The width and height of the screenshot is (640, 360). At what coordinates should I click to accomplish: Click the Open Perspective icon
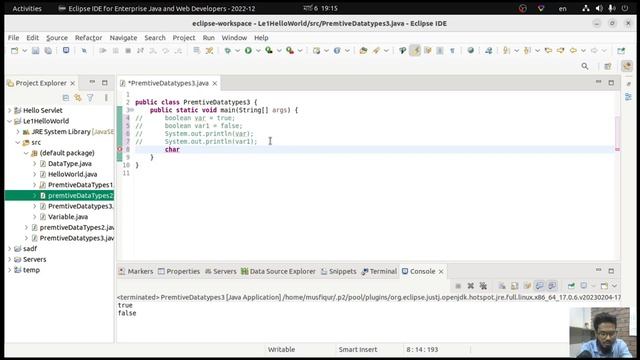608,66
